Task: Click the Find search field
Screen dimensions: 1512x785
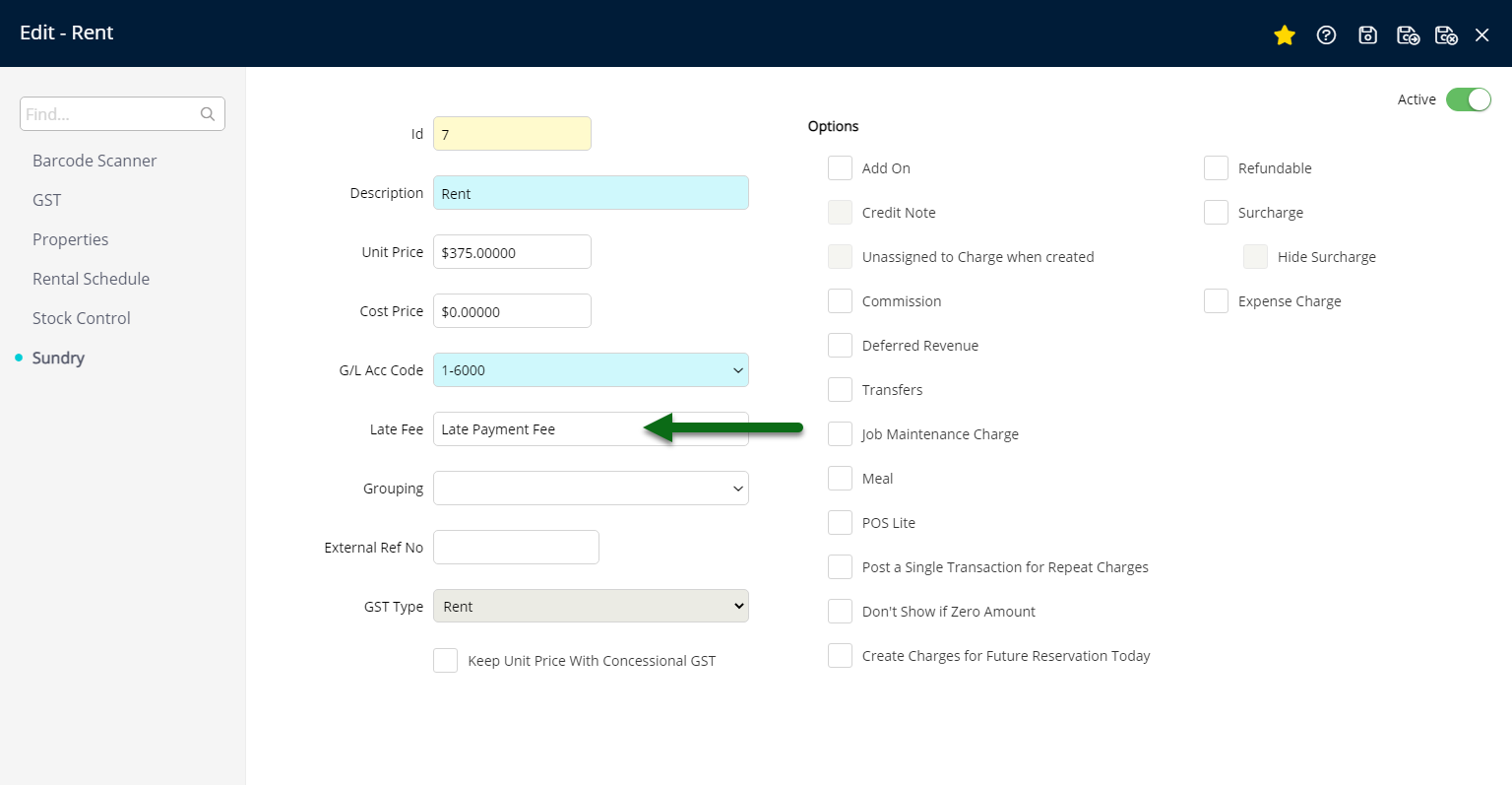Action: point(122,114)
